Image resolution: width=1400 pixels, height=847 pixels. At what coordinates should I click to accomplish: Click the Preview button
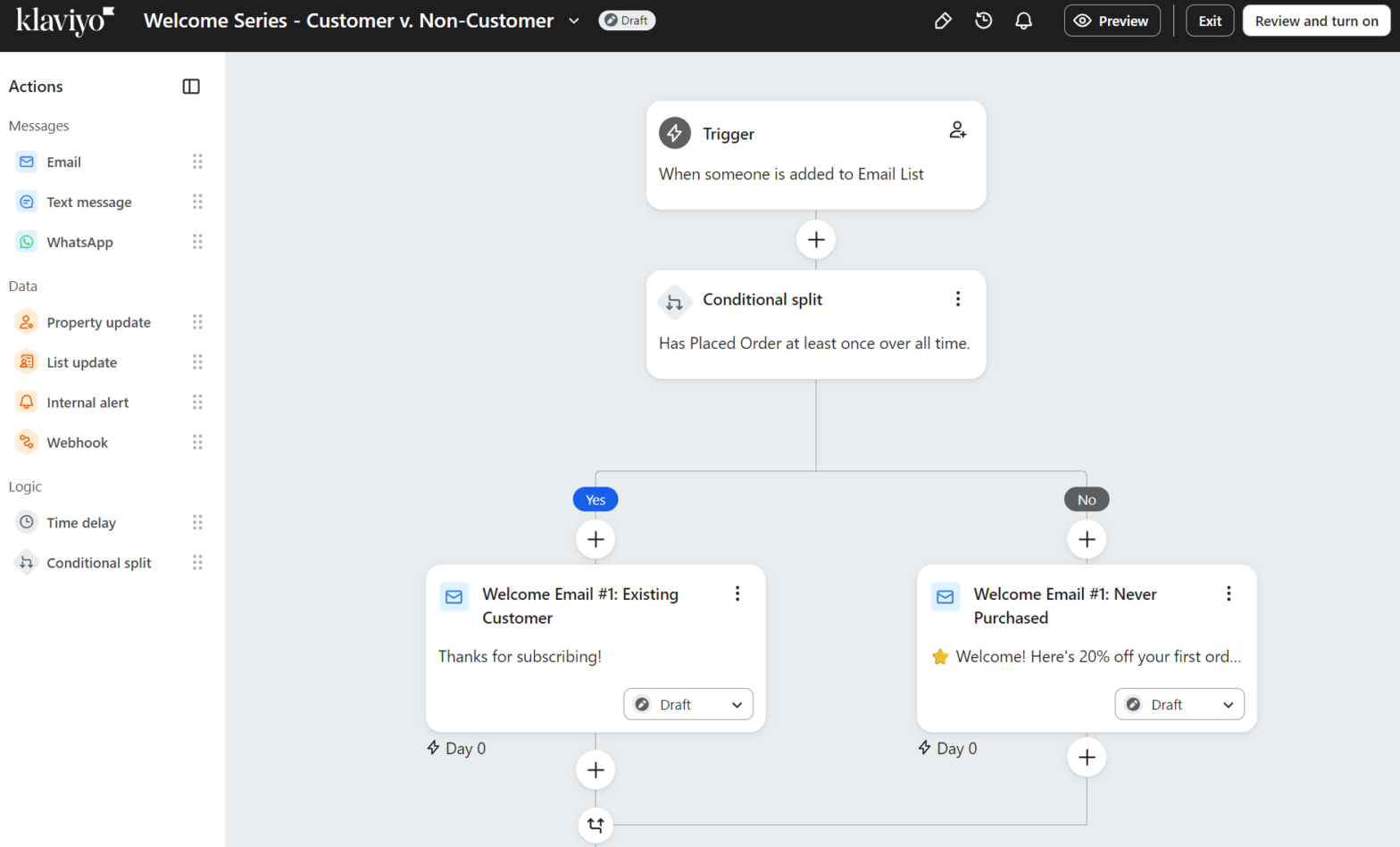click(1112, 21)
